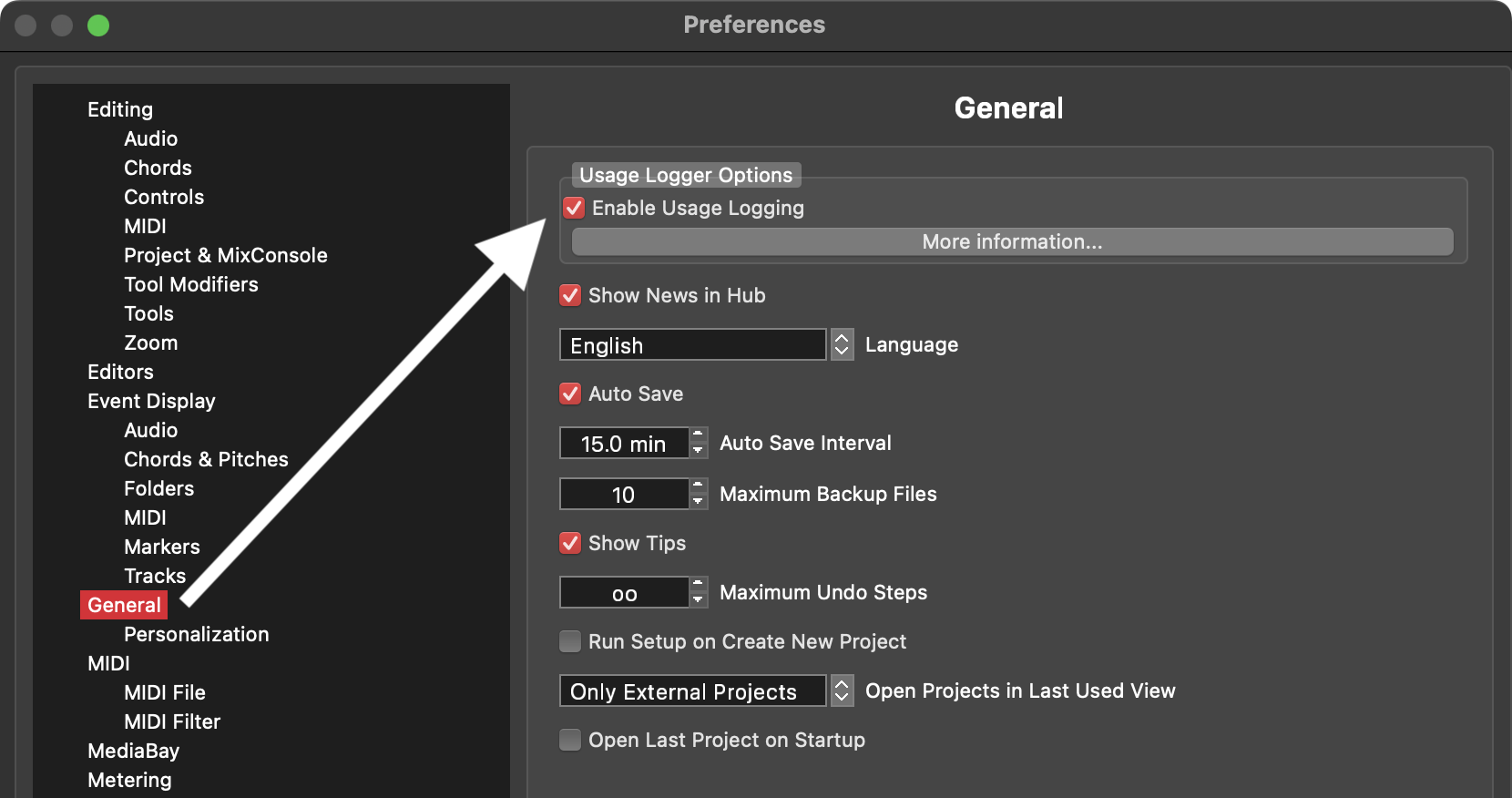Image resolution: width=1512 pixels, height=798 pixels.
Task: Click the More information button
Action: [1012, 242]
